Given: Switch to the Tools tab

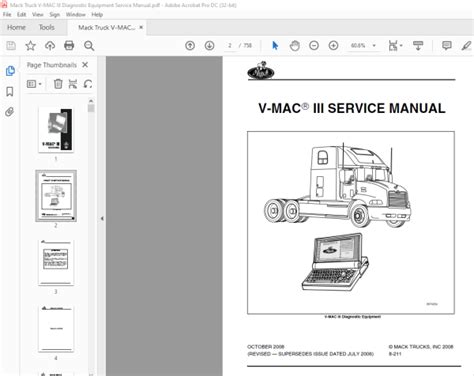Looking at the screenshot, I should (x=47, y=27).
